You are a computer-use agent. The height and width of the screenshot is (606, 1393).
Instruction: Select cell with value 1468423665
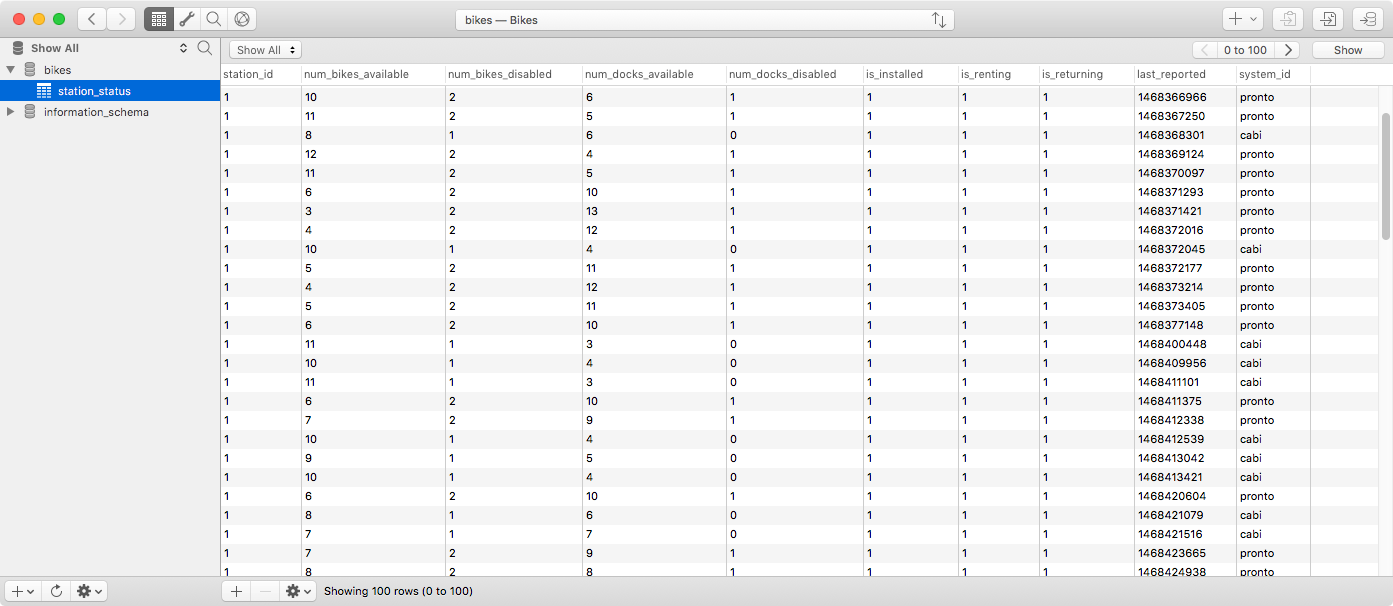click(x=1185, y=553)
